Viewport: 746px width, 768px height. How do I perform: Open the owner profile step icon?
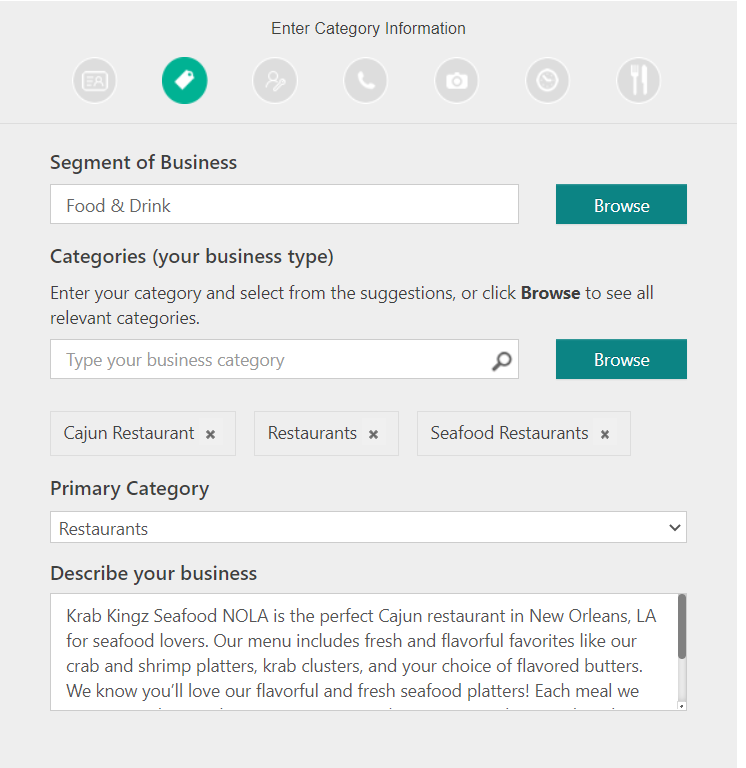[x=275, y=80]
